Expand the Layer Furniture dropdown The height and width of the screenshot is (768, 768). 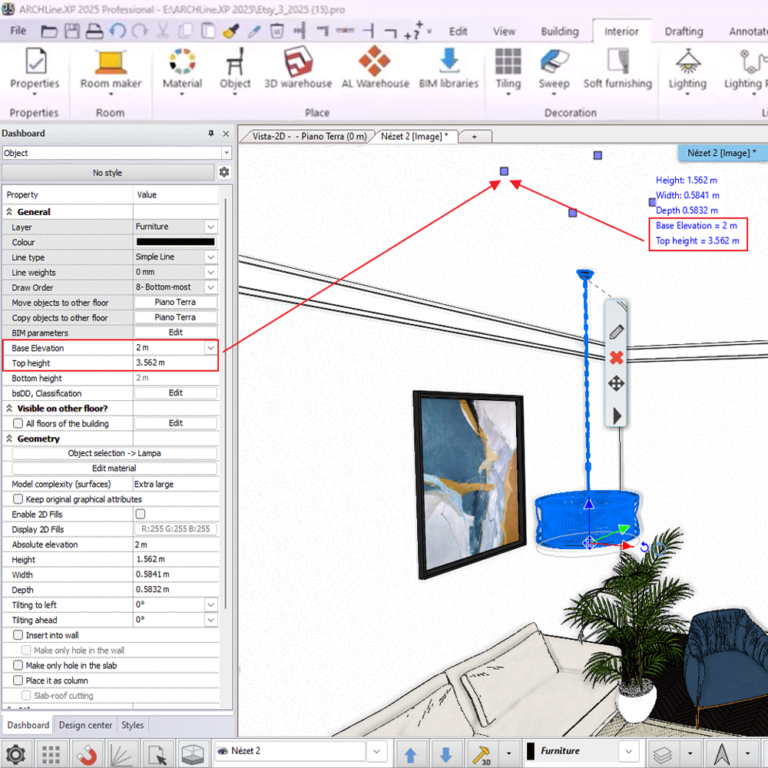(x=211, y=227)
